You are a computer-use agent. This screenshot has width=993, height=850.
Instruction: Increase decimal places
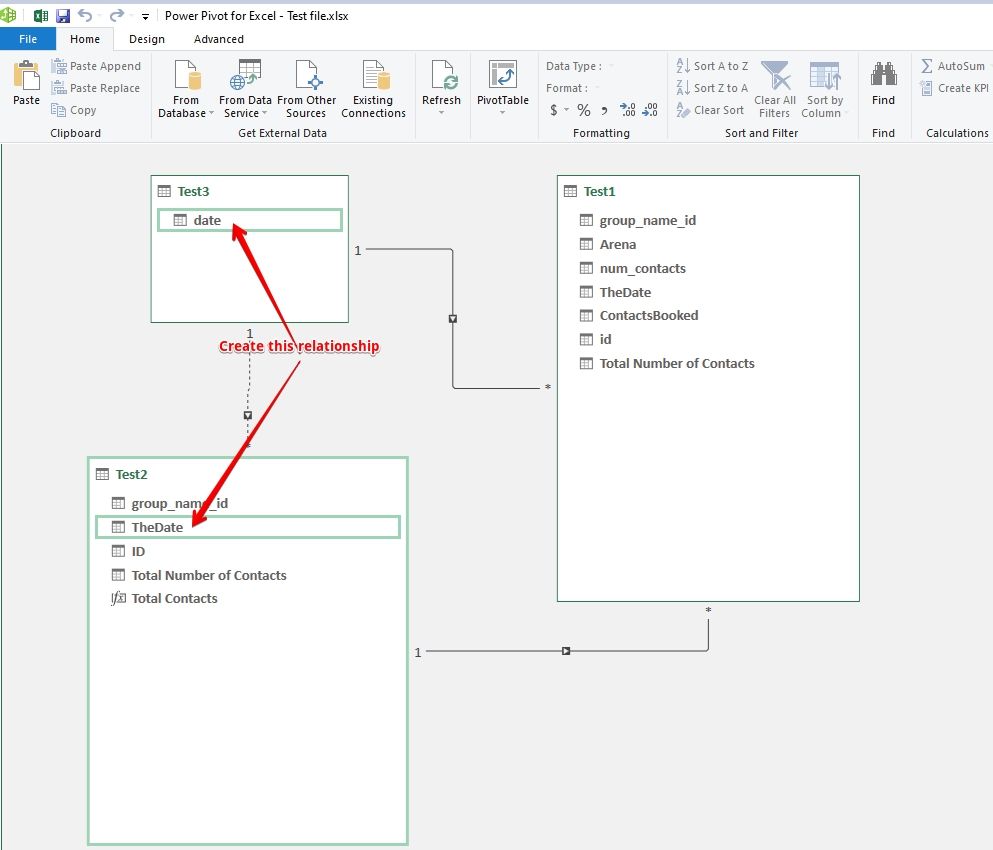pos(628,110)
